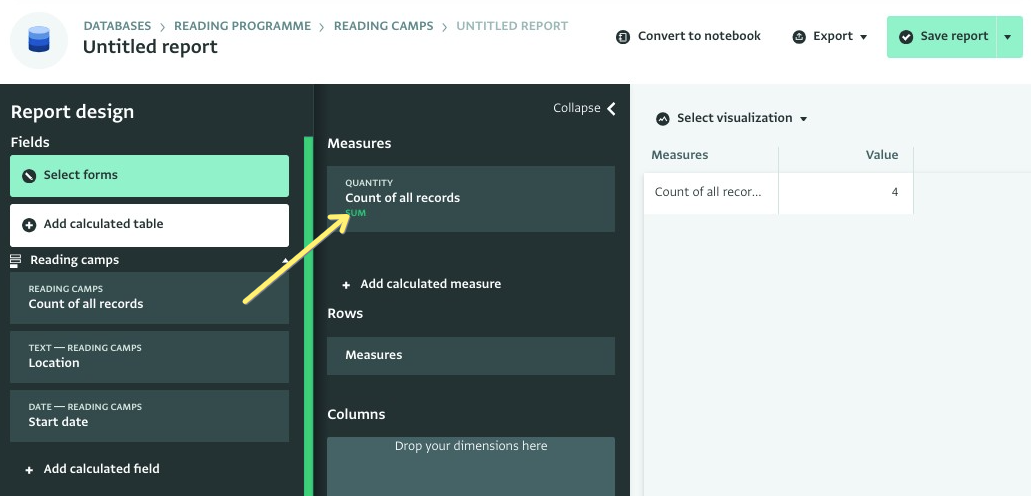Click the pencil icon on Select forms

pos(29,176)
